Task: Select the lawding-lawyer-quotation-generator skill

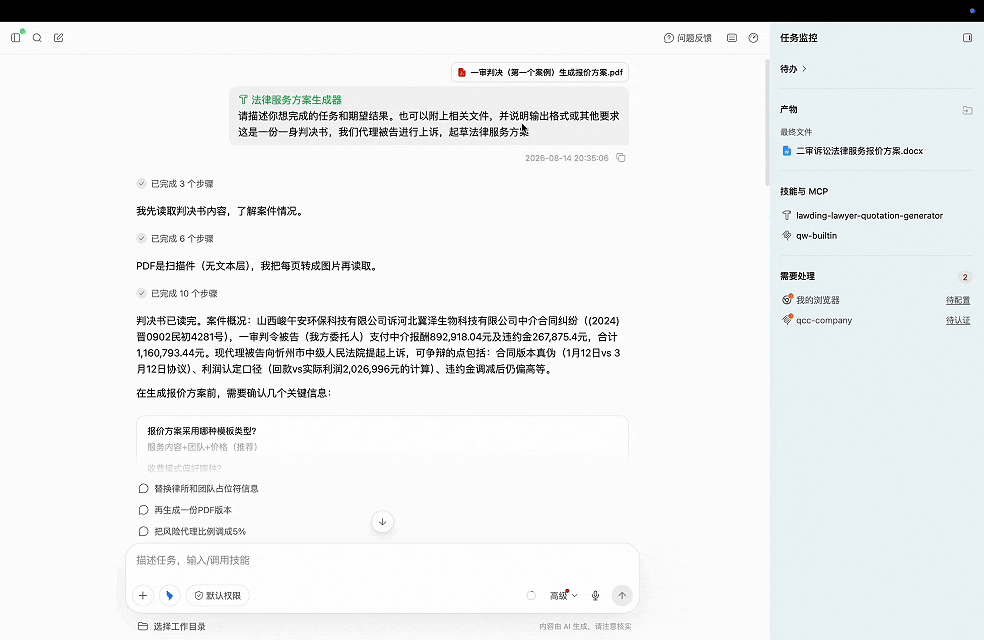Action: (x=862, y=215)
